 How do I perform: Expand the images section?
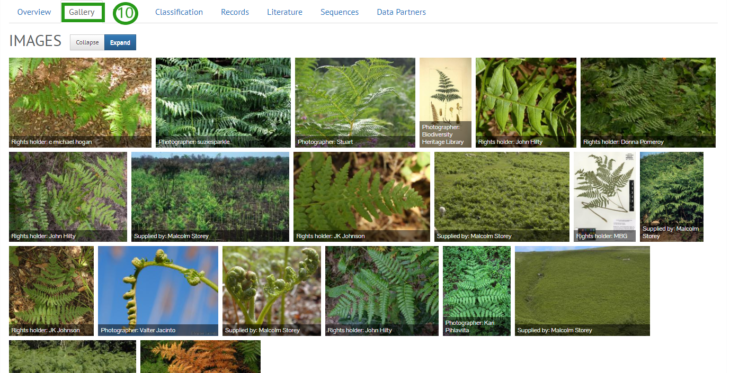coord(120,42)
